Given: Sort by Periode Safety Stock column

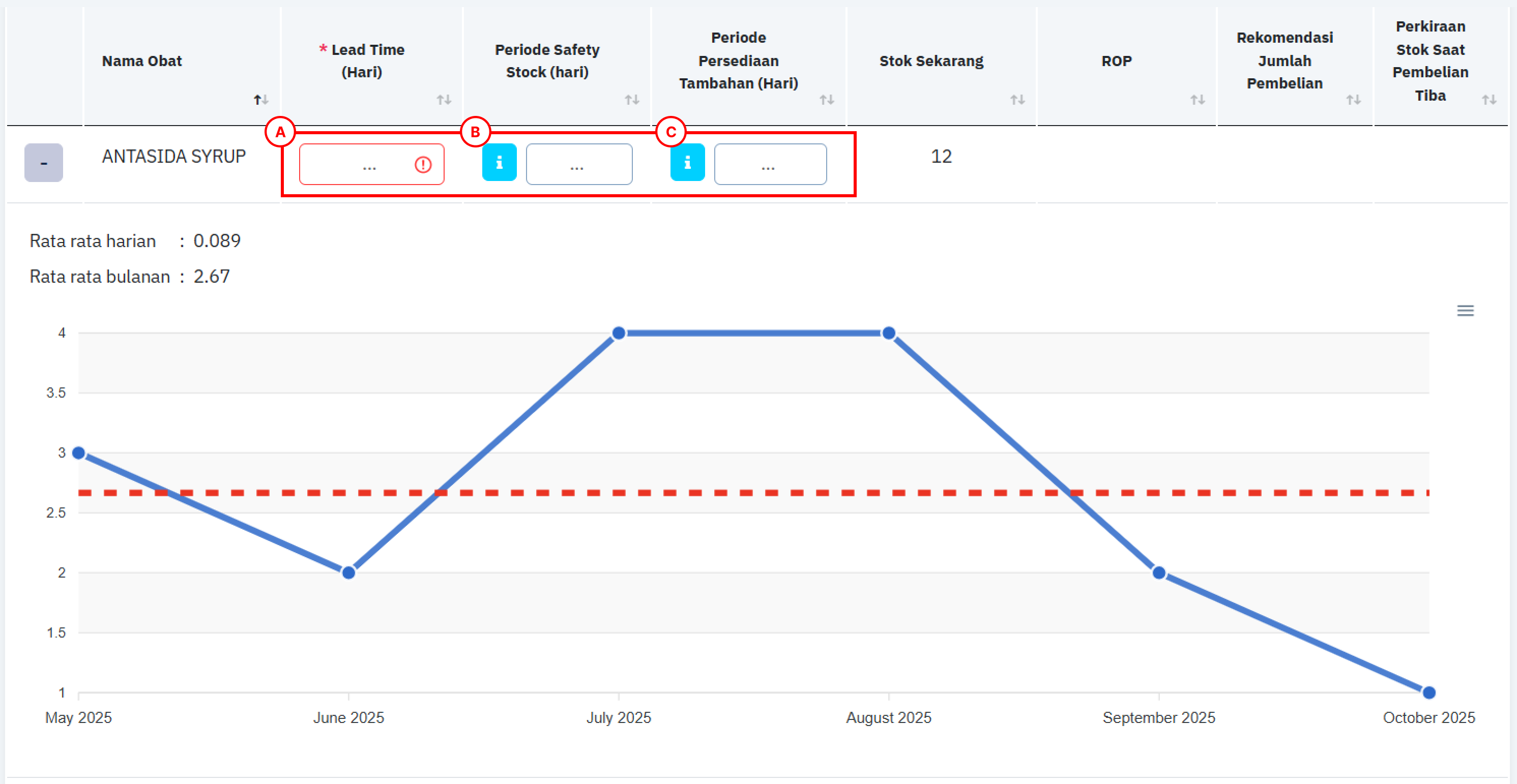Looking at the screenshot, I should pos(631,100).
